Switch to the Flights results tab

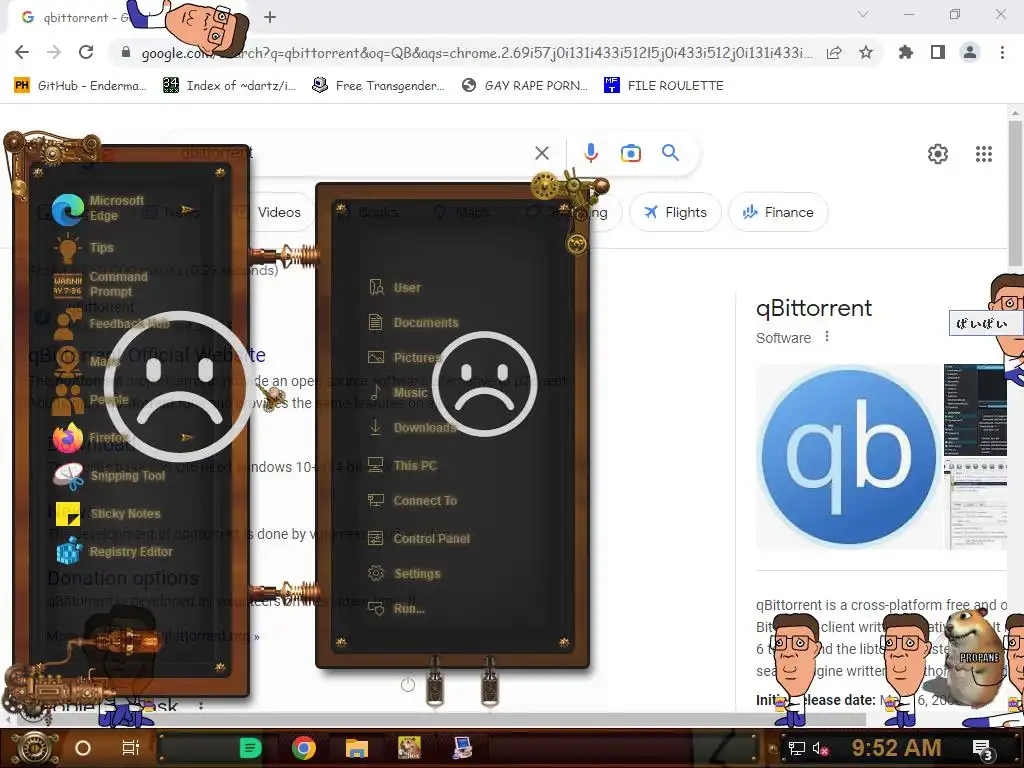click(675, 212)
